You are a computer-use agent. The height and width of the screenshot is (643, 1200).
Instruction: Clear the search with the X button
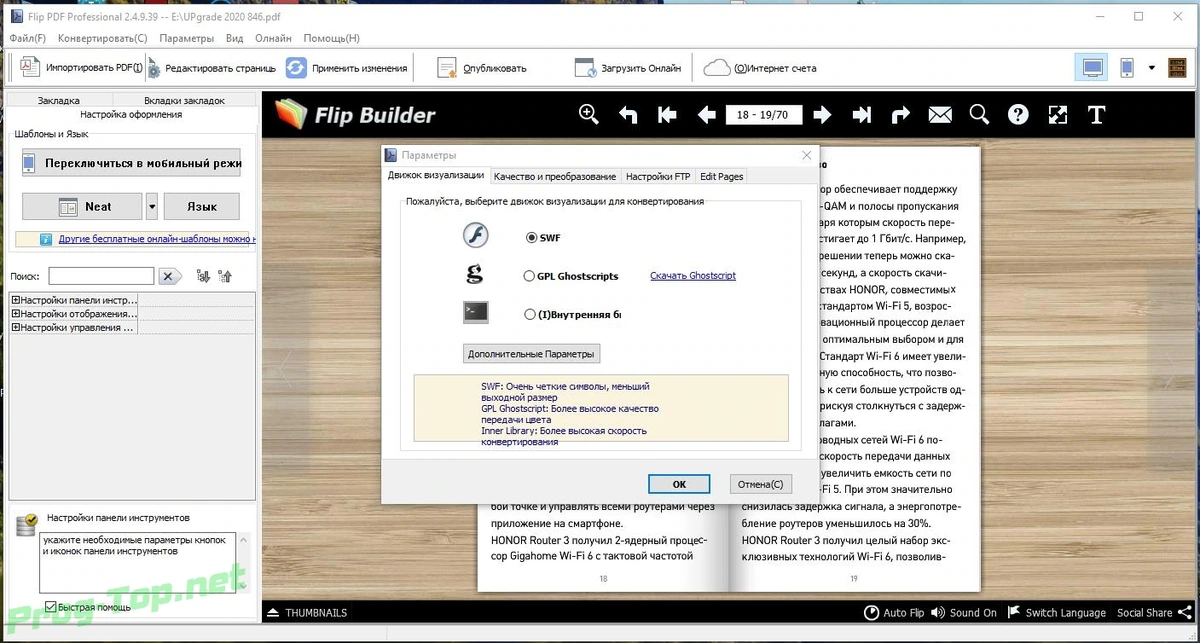click(170, 276)
